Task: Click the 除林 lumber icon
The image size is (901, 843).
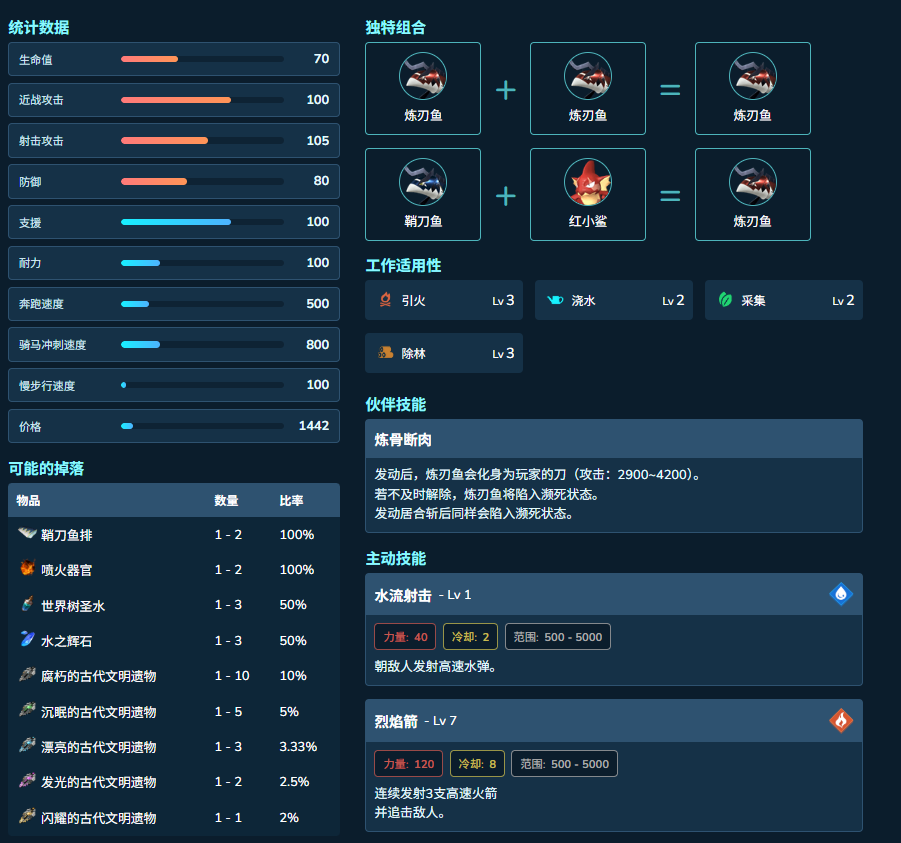Action: [x=386, y=352]
